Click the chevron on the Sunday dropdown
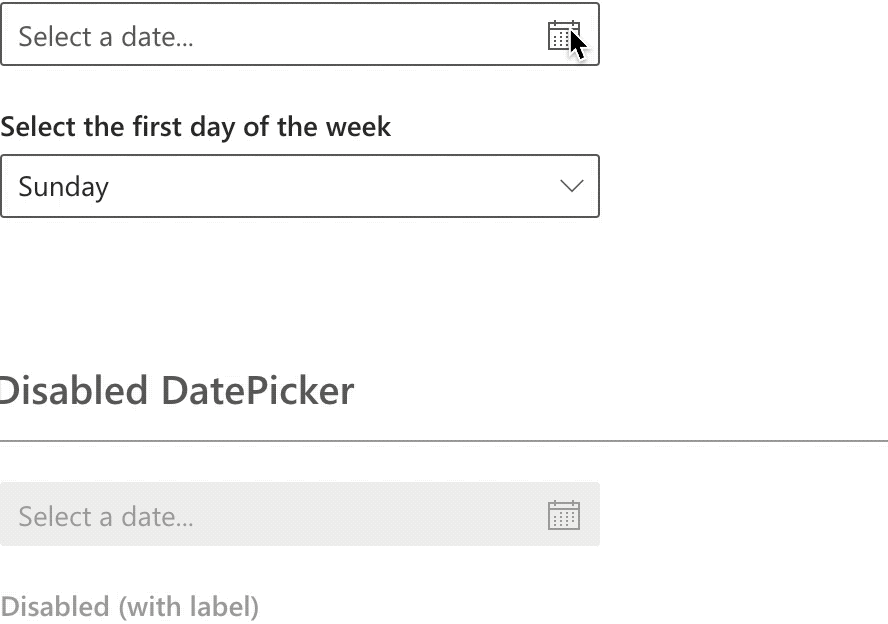Viewport: 888px width, 624px height. point(570,186)
